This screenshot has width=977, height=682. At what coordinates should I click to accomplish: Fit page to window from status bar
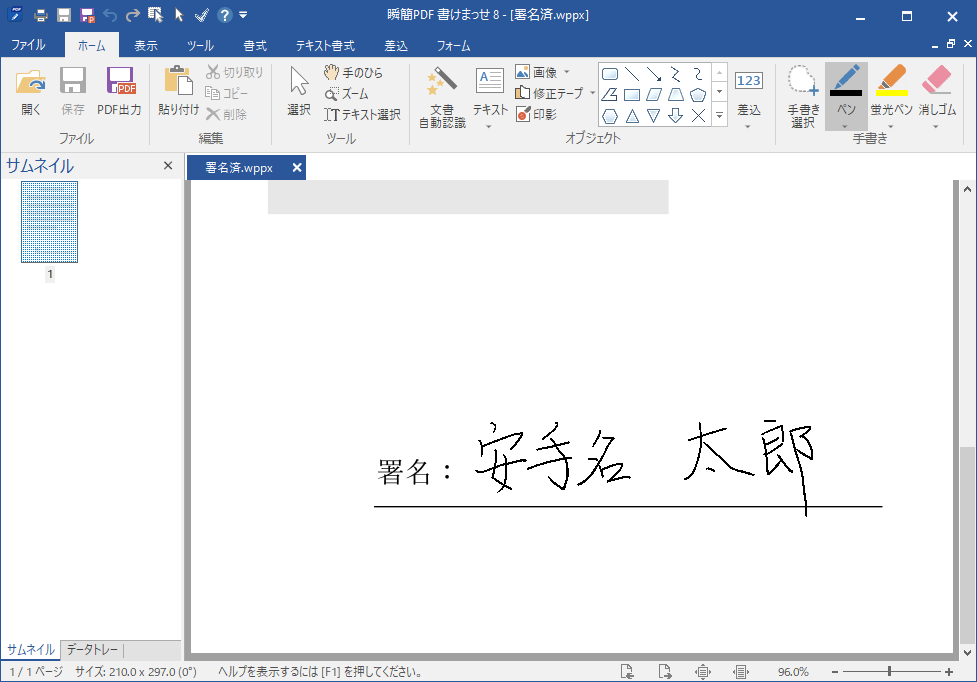[703, 672]
